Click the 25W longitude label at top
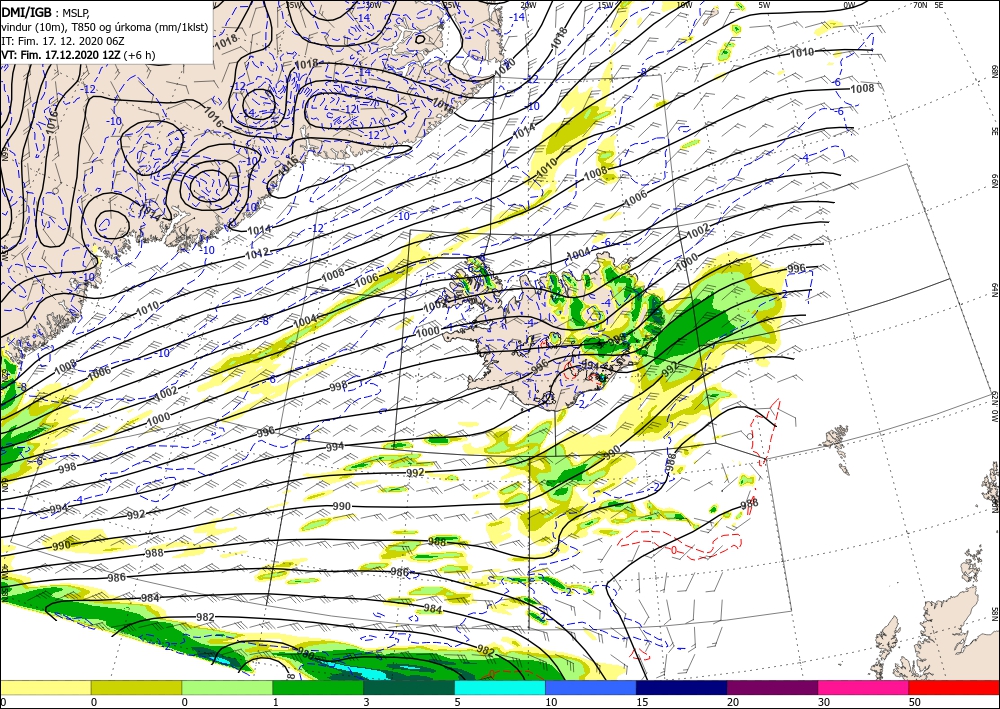The height and width of the screenshot is (709, 1000). coord(450,5)
